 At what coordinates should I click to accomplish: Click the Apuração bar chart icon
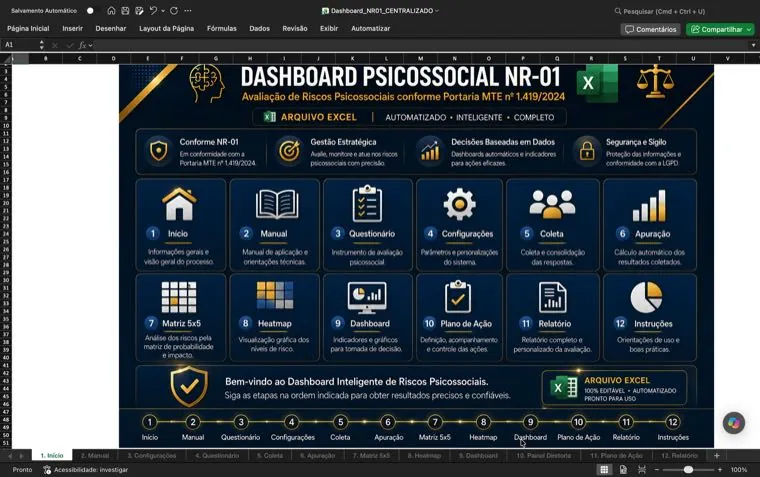(649, 206)
